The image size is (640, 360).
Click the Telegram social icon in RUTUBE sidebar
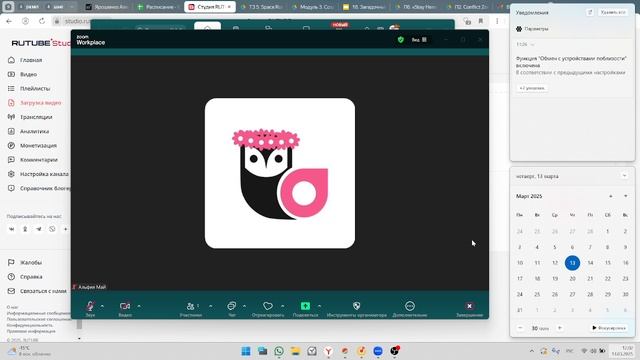(39, 229)
